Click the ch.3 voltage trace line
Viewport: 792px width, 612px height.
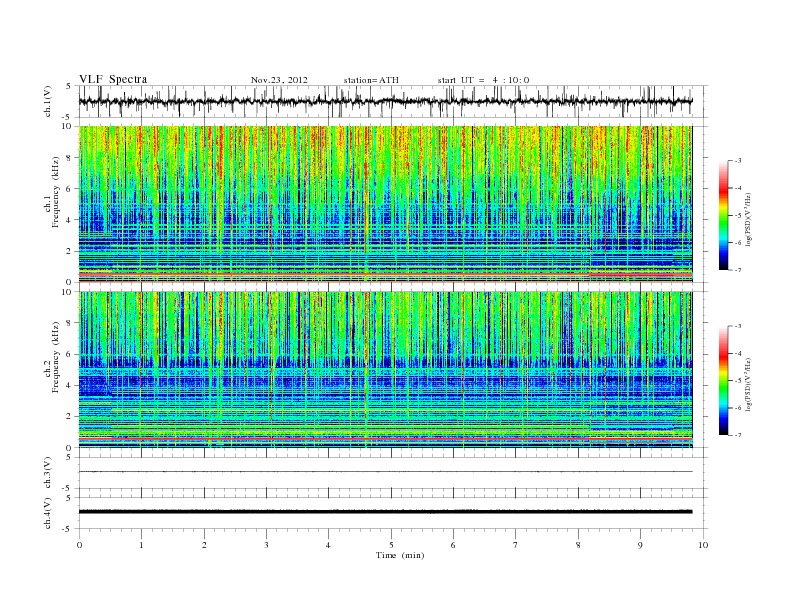click(x=385, y=472)
